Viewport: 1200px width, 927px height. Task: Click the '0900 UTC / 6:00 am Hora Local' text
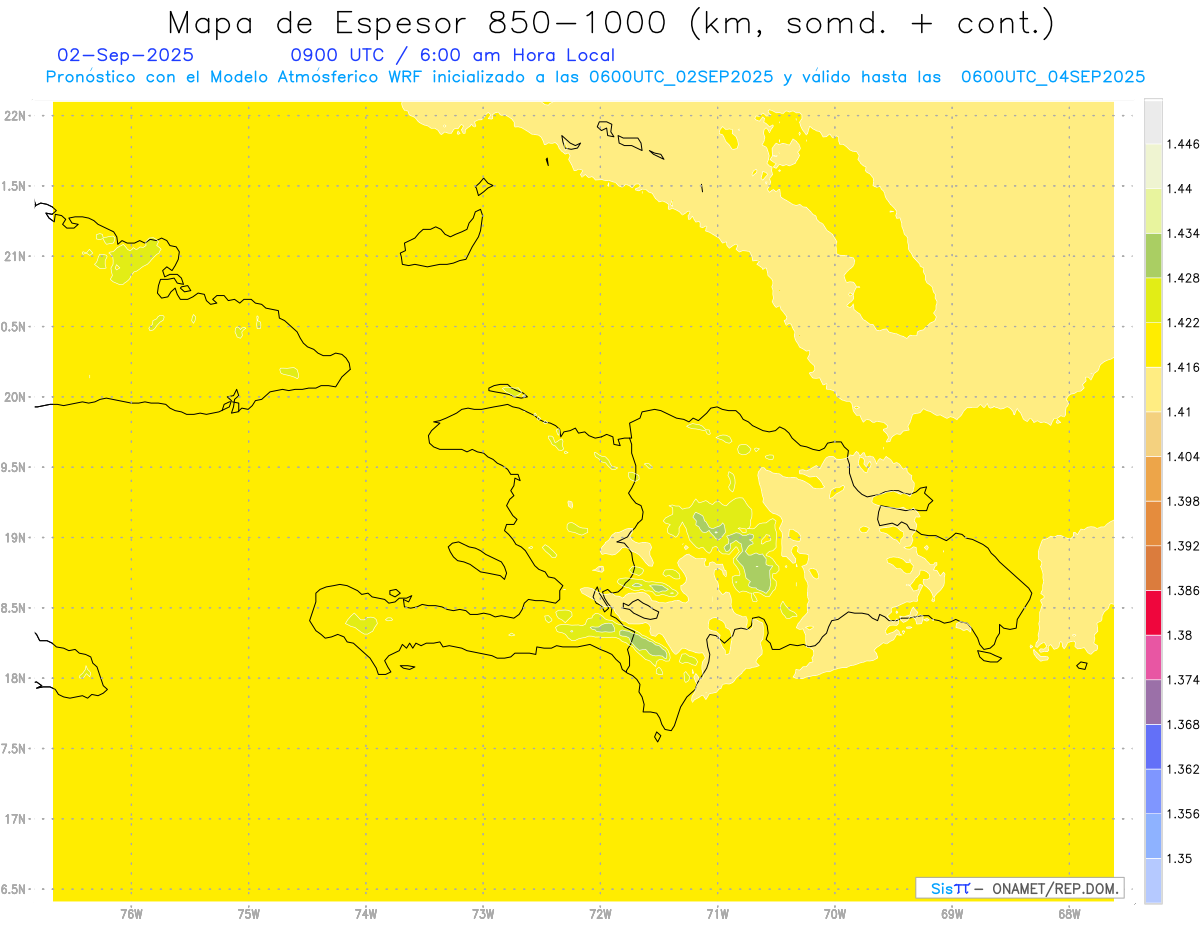coord(453,55)
